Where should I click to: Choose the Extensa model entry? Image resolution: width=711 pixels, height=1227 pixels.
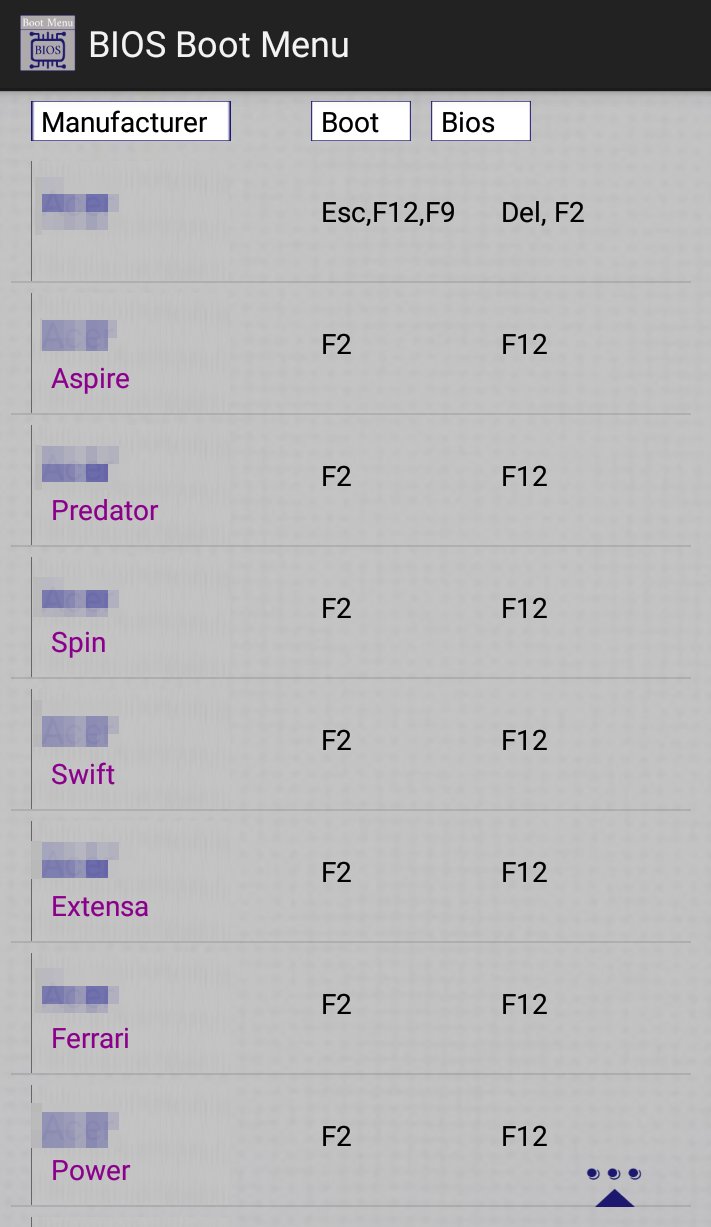click(x=99, y=907)
